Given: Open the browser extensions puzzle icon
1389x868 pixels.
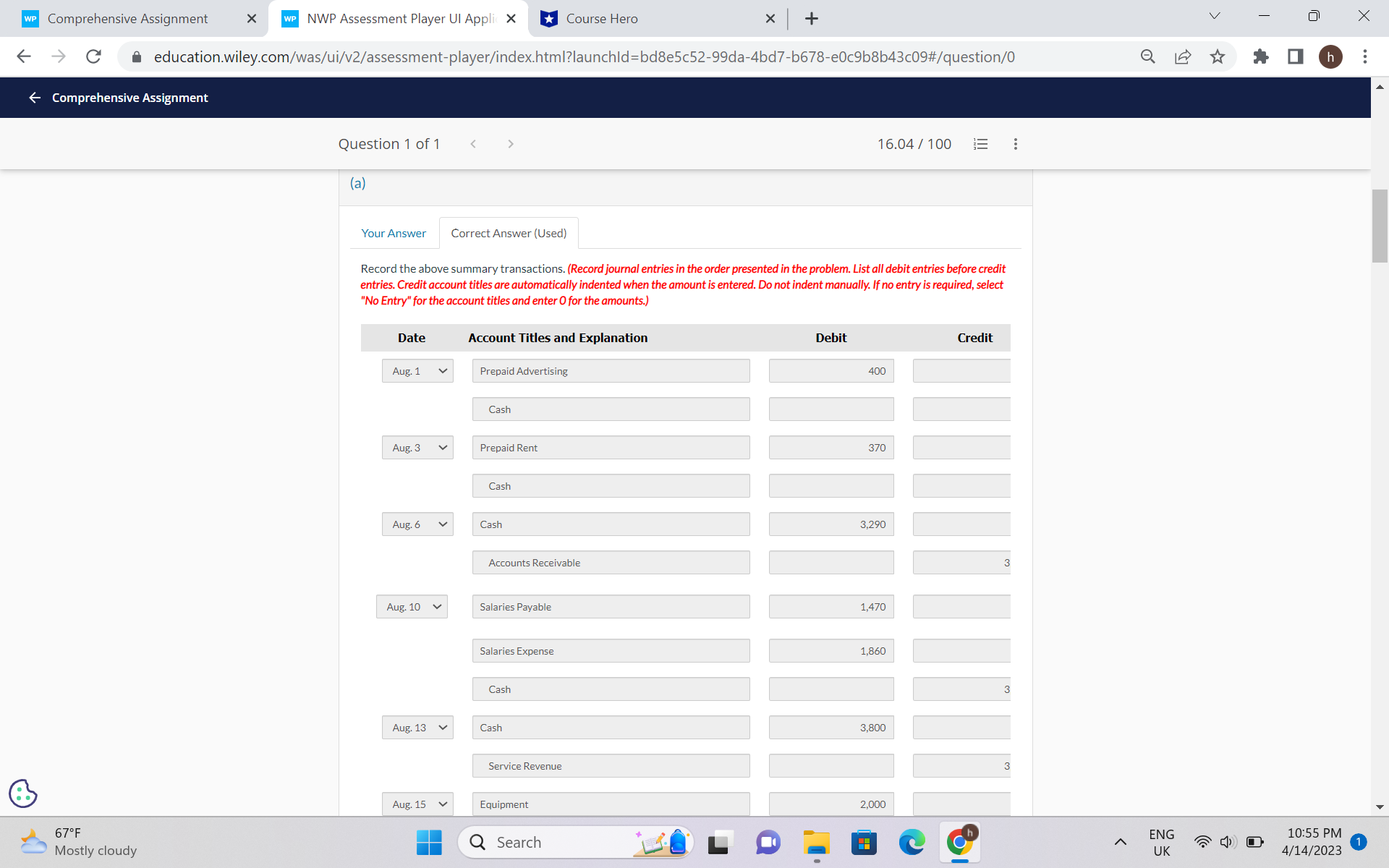Looking at the screenshot, I should [x=1260, y=56].
